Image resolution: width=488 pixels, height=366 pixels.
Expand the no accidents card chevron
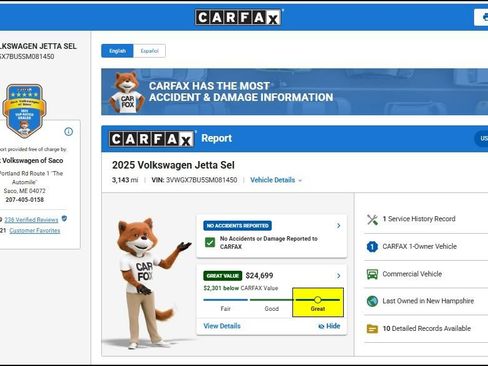tap(338, 226)
